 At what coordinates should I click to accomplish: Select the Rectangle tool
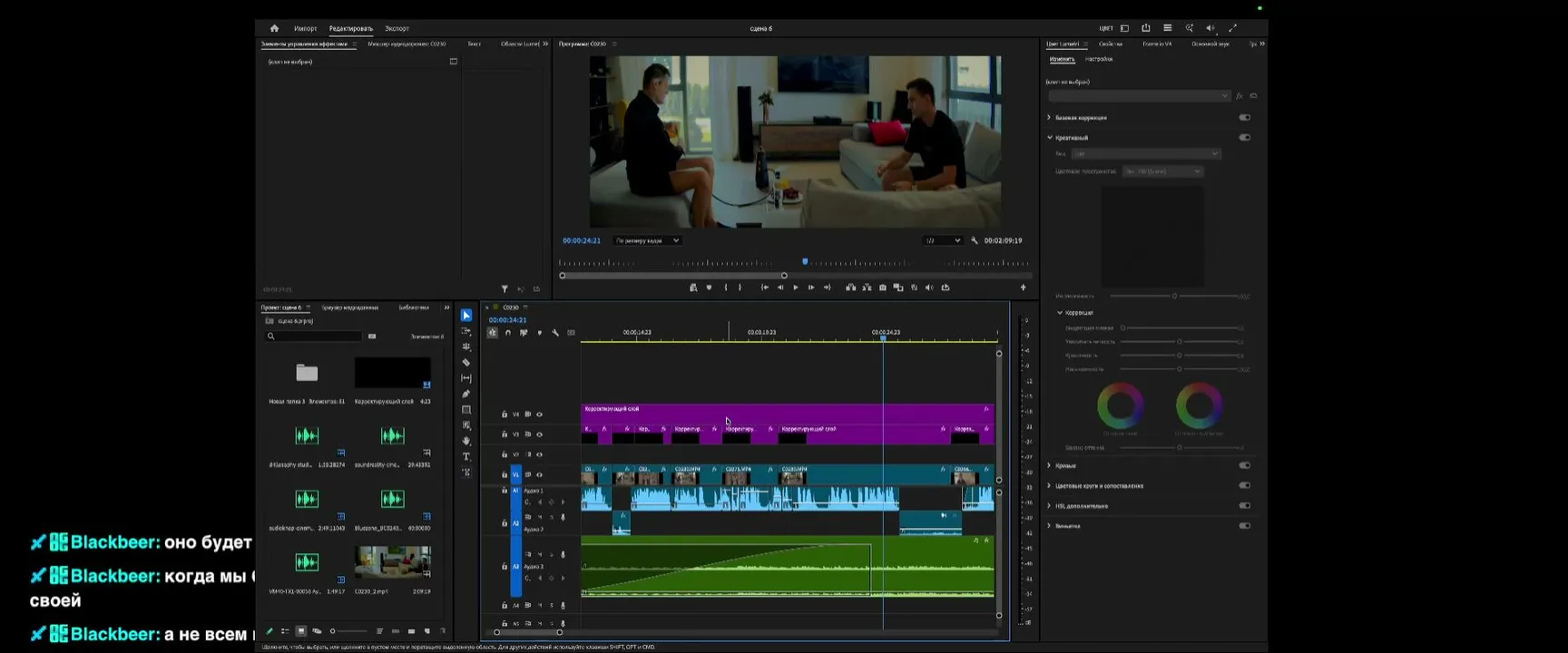pyautogui.click(x=466, y=410)
